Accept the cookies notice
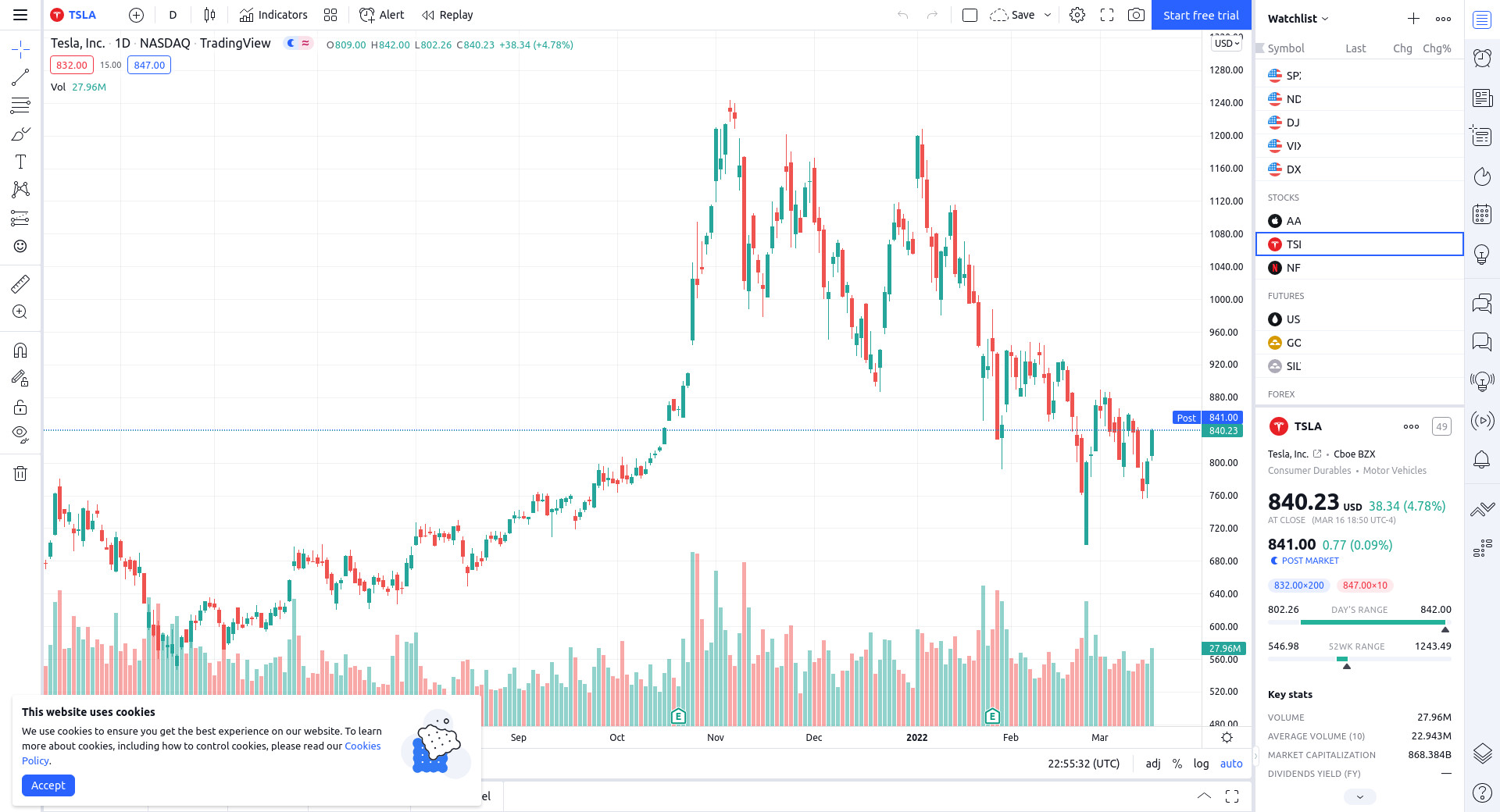This screenshot has height=812, width=1500. pyautogui.click(x=48, y=785)
